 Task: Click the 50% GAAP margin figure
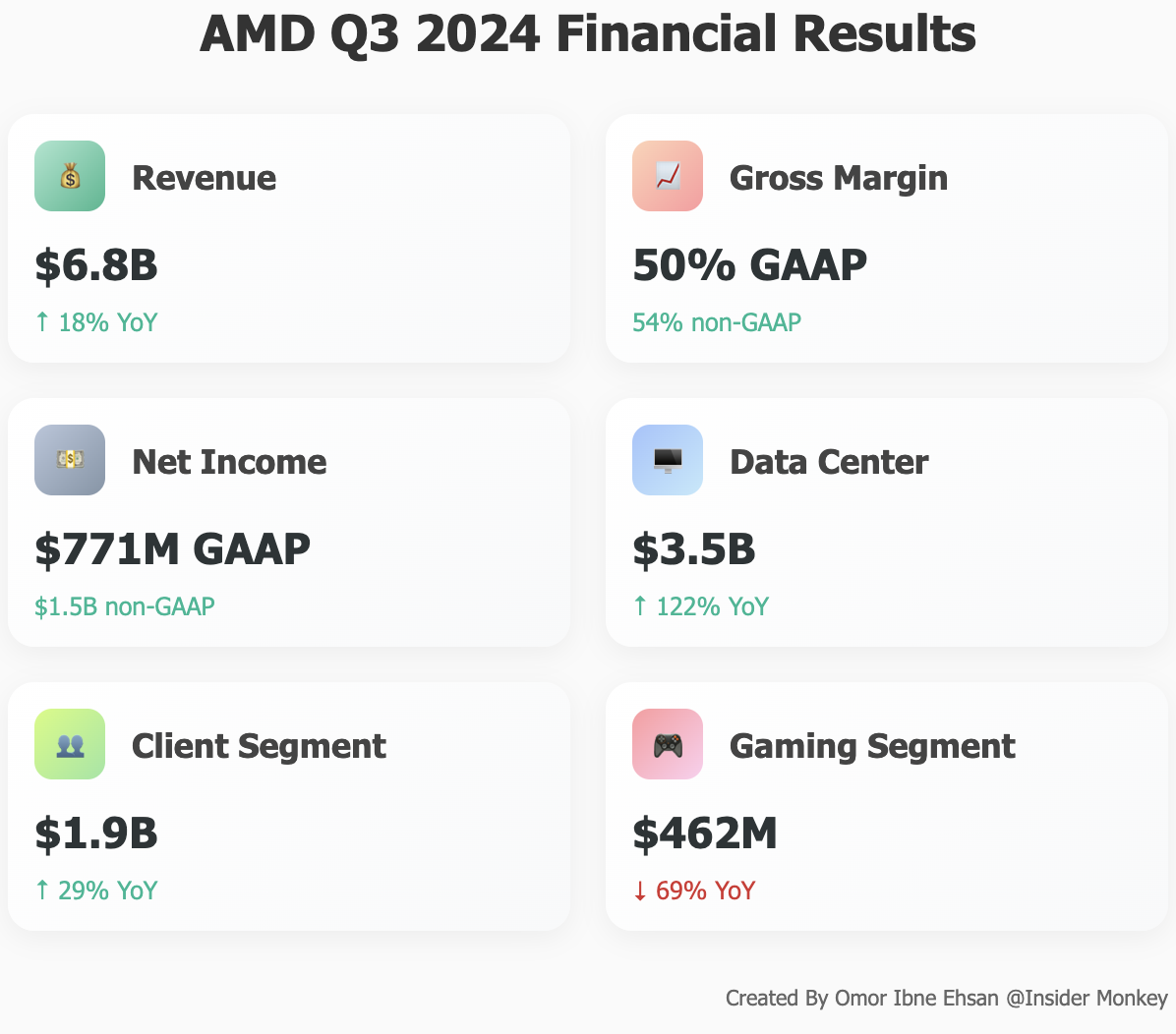click(749, 265)
